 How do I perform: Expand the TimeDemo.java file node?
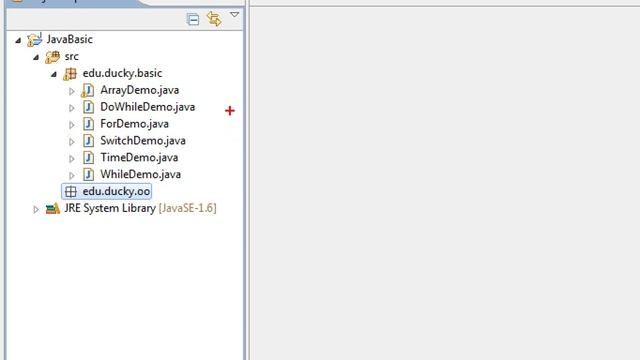pos(71,158)
